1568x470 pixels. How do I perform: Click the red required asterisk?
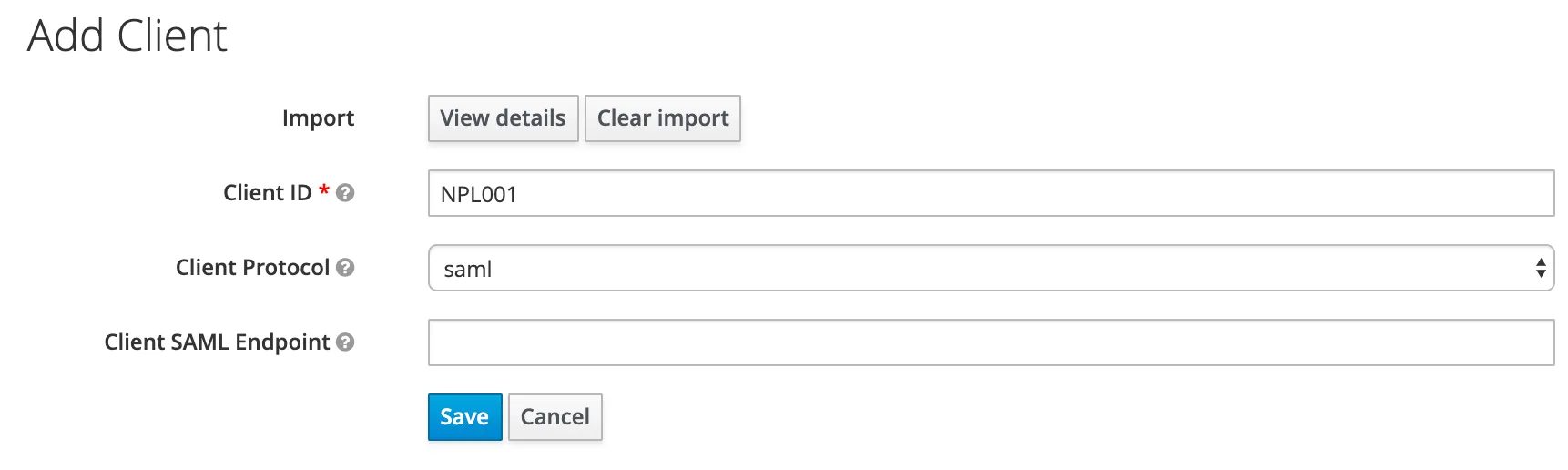click(x=323, y=191)
